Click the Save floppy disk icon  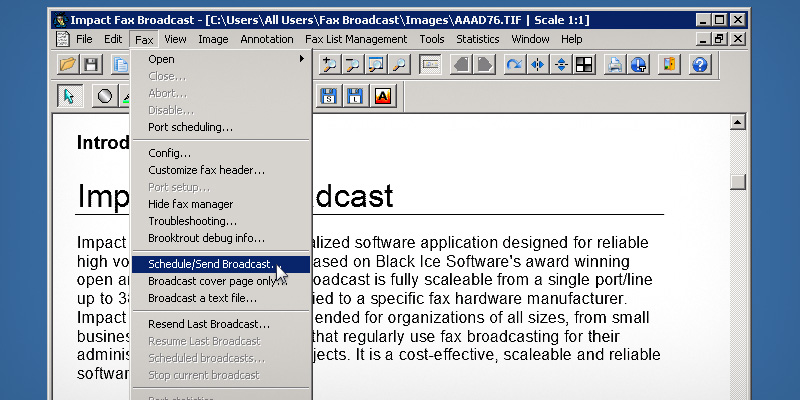click(x=91, y=65)
